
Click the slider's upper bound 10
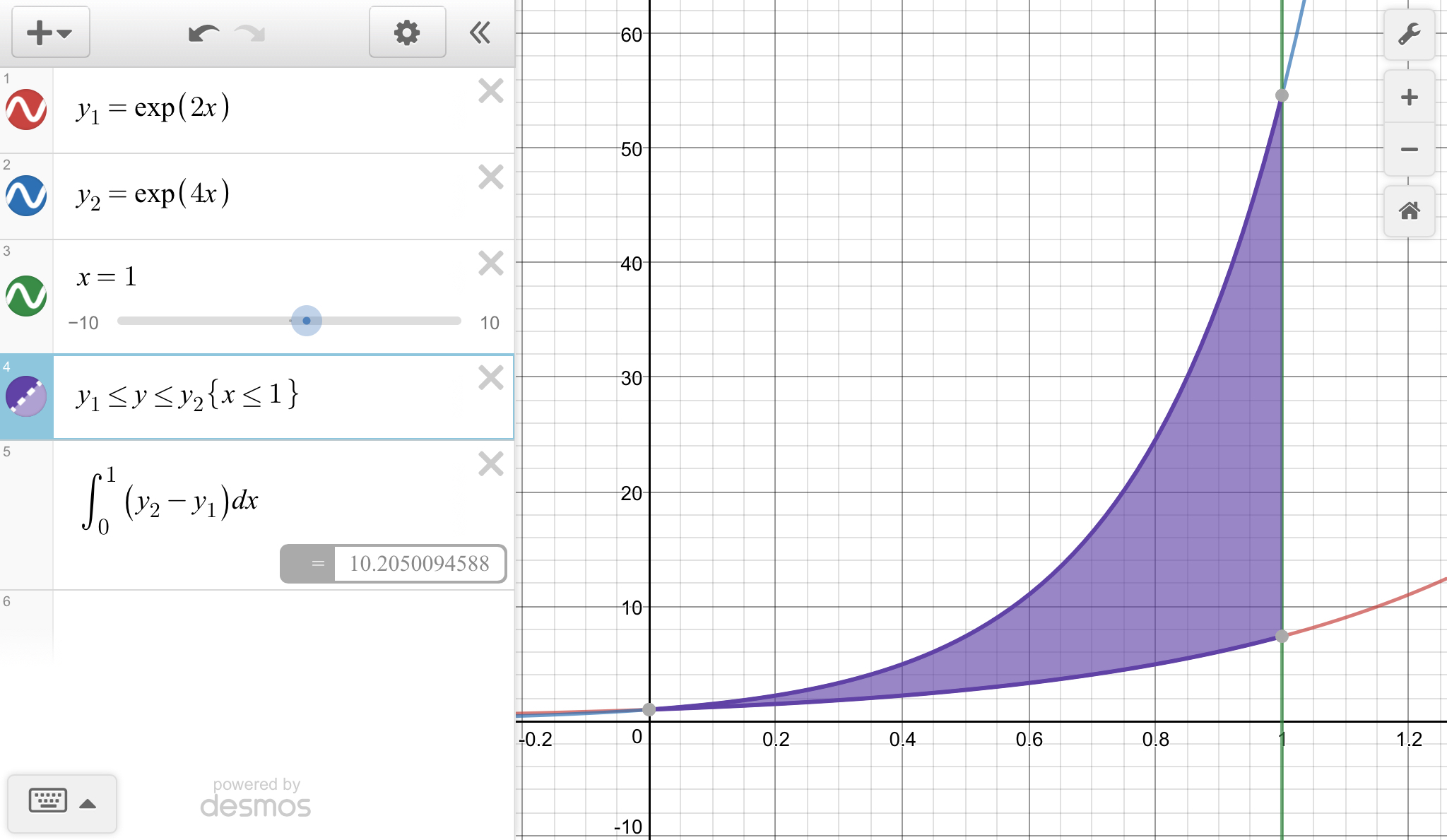[489, 323]
